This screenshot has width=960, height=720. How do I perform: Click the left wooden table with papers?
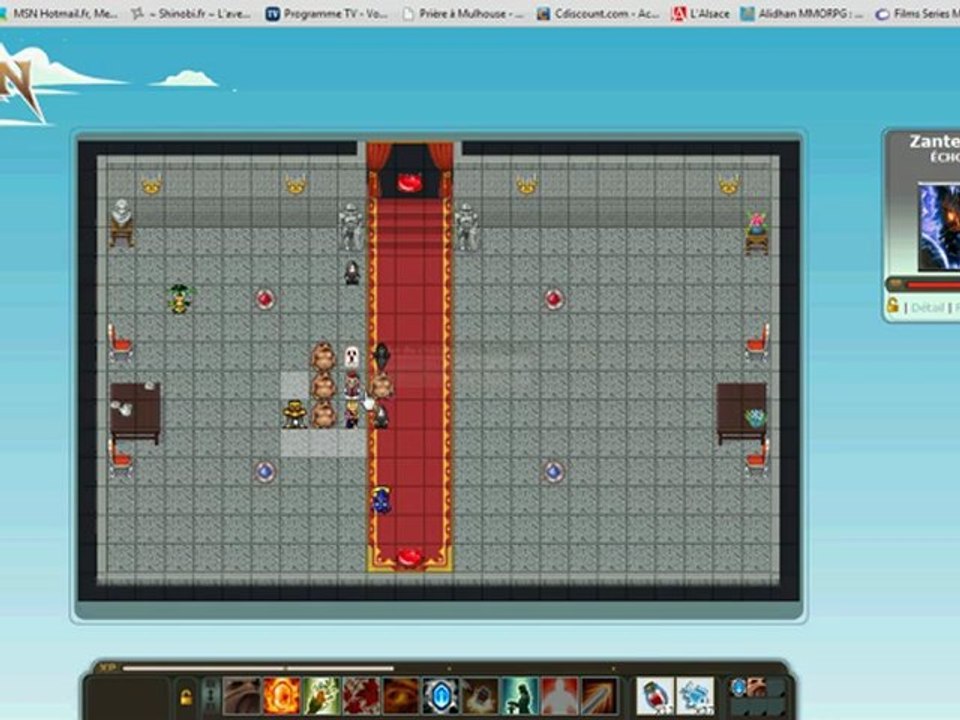point(135,412)
